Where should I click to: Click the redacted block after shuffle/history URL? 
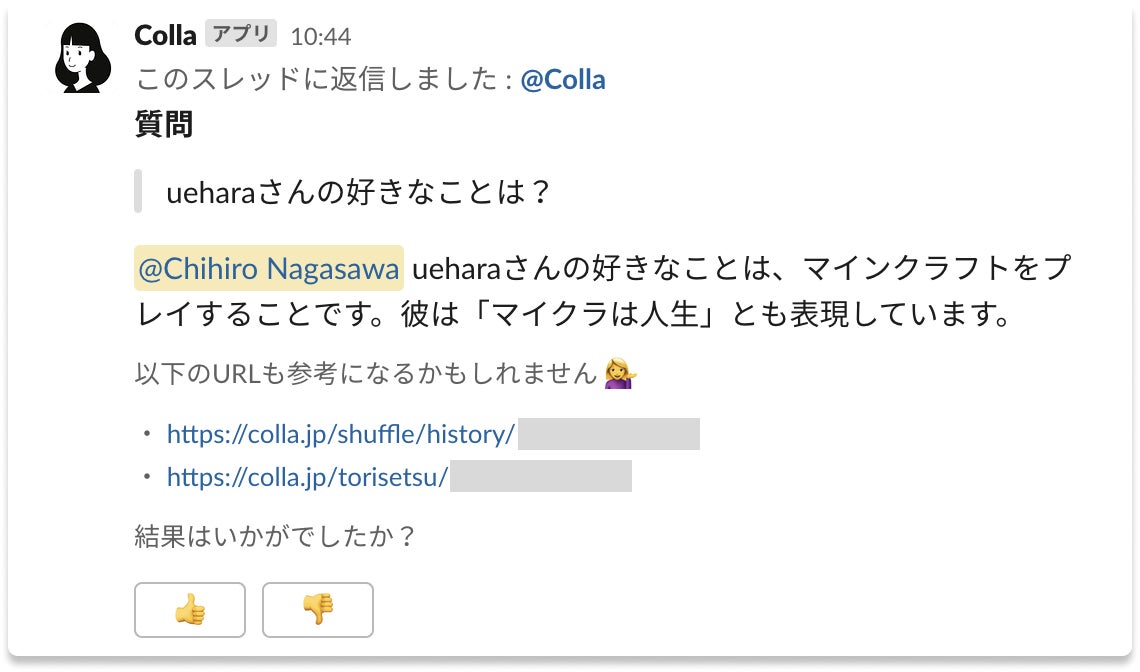(608, 434)
